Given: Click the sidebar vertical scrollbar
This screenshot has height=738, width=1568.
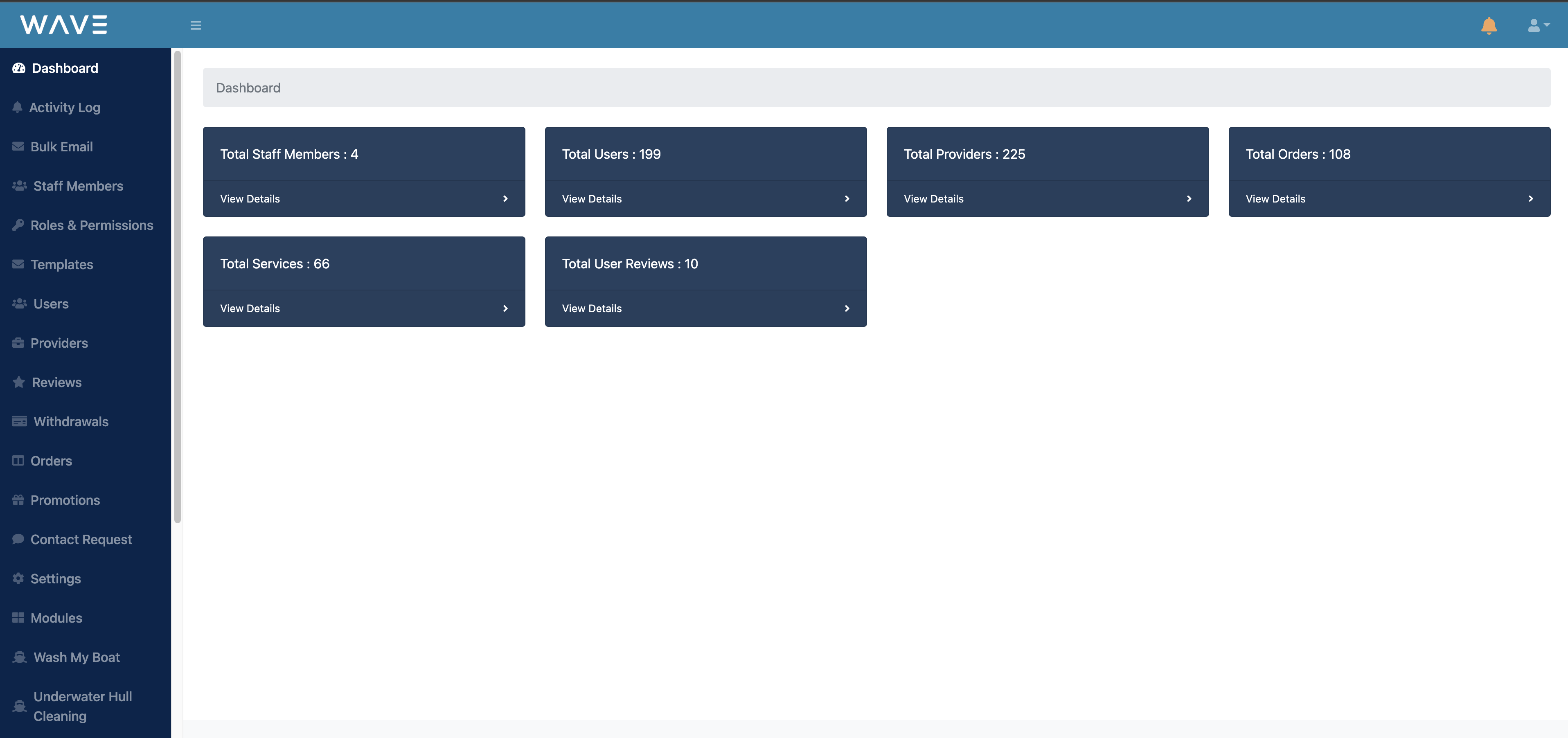Looking at the screenshot, I should [x=178, y=286].
